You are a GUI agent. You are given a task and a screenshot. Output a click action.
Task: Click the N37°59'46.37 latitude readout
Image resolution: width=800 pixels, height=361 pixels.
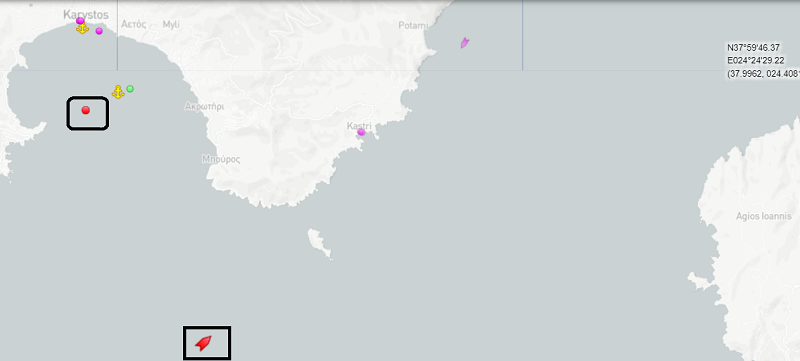[753, 47]
